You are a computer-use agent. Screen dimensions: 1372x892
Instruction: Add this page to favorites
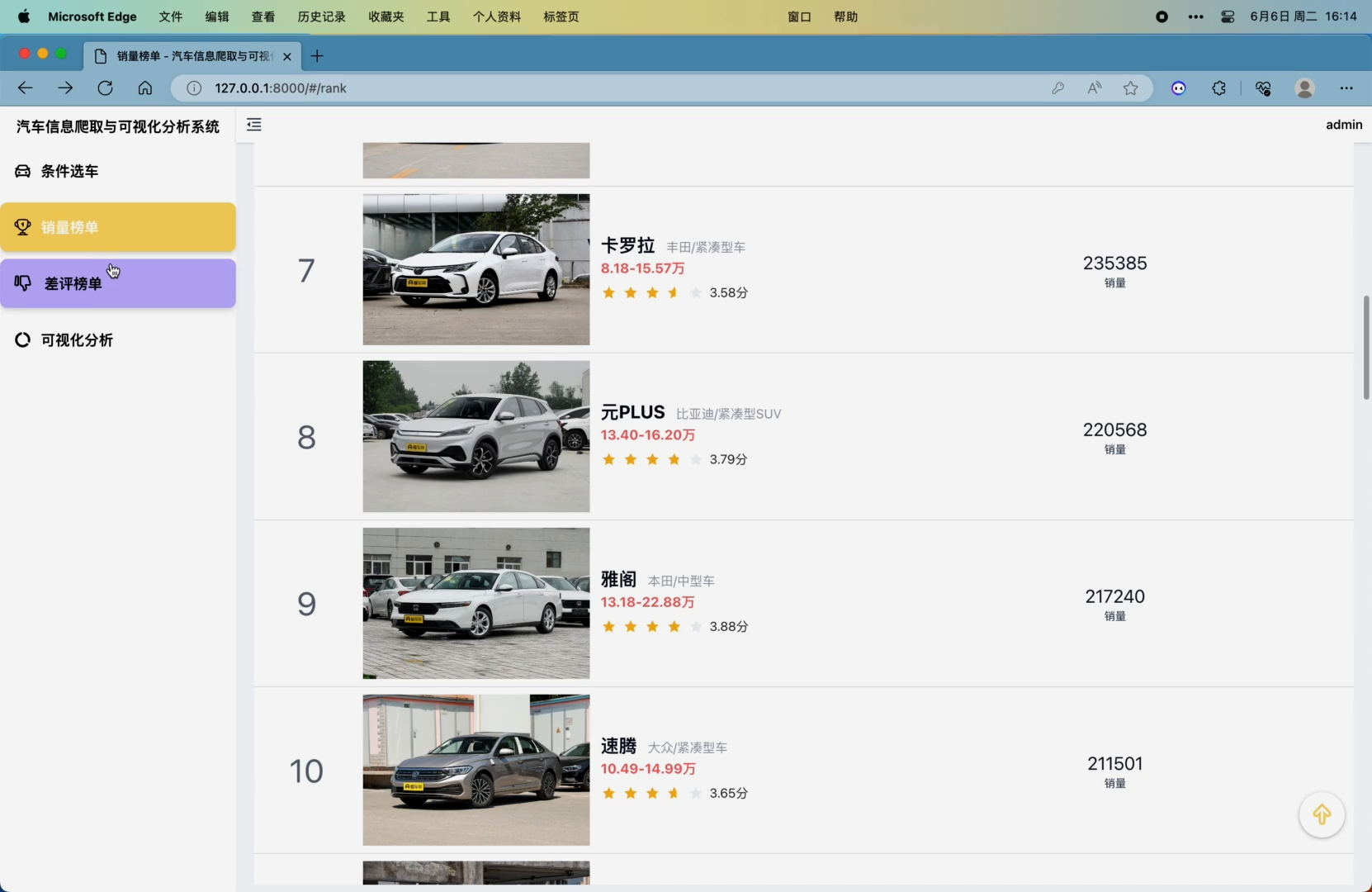(x=1131, y=88)
